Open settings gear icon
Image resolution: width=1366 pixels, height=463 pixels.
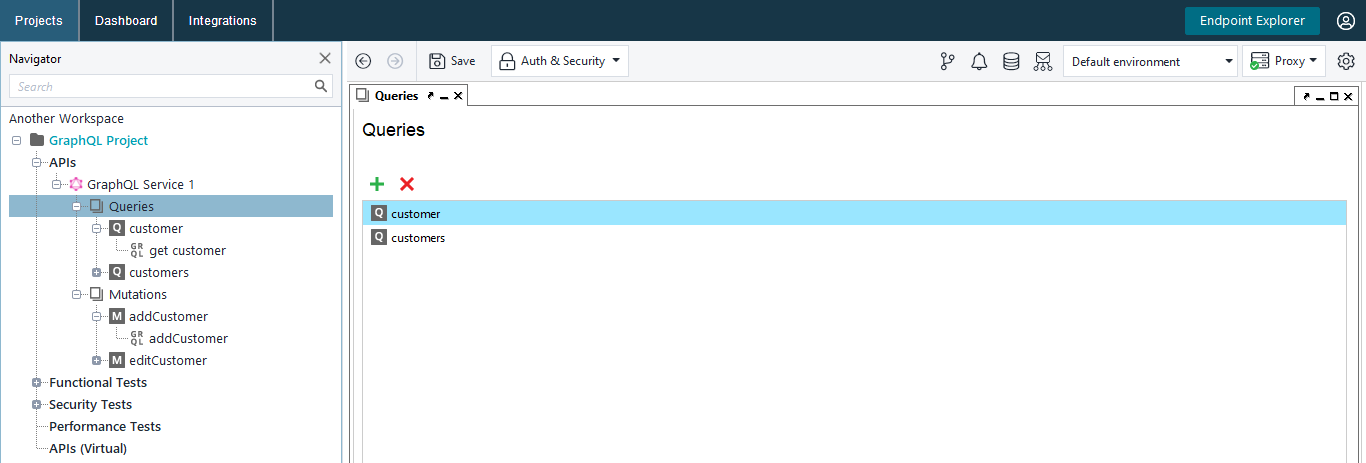(x=1346, y=61)
